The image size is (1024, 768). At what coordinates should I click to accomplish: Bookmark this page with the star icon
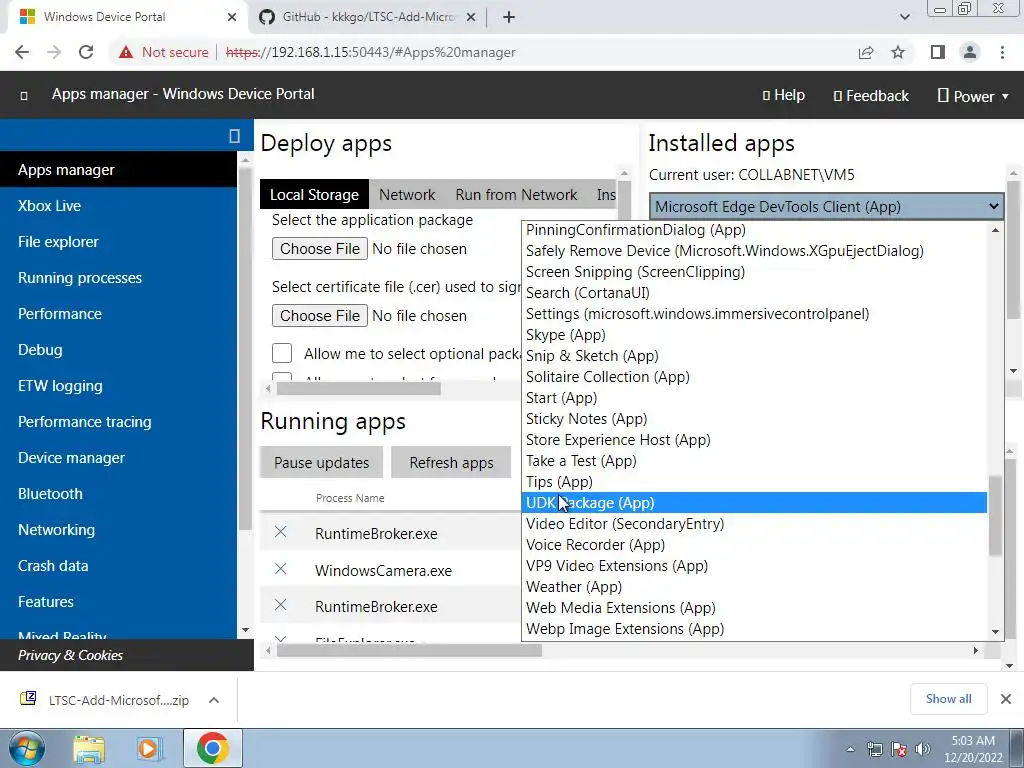pyautogui.click(x=898, y=52)
